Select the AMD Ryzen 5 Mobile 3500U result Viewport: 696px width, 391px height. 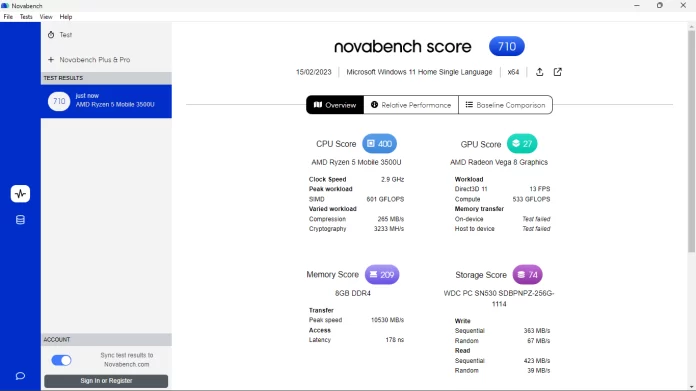coord(106,101)
